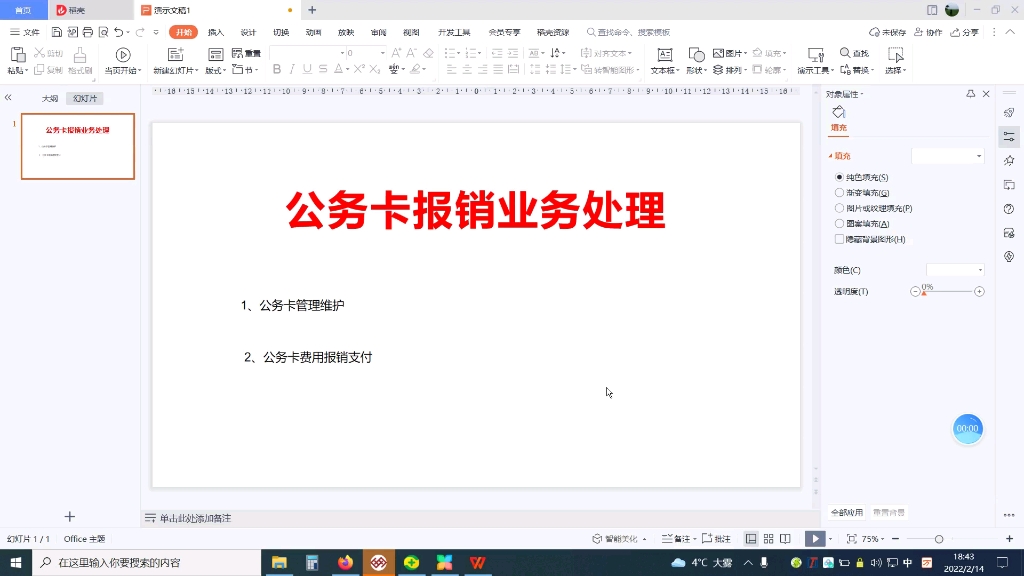Switch to the 插入 ribbon tab
Screen dimensions: 1024x576
coord(215,31)
